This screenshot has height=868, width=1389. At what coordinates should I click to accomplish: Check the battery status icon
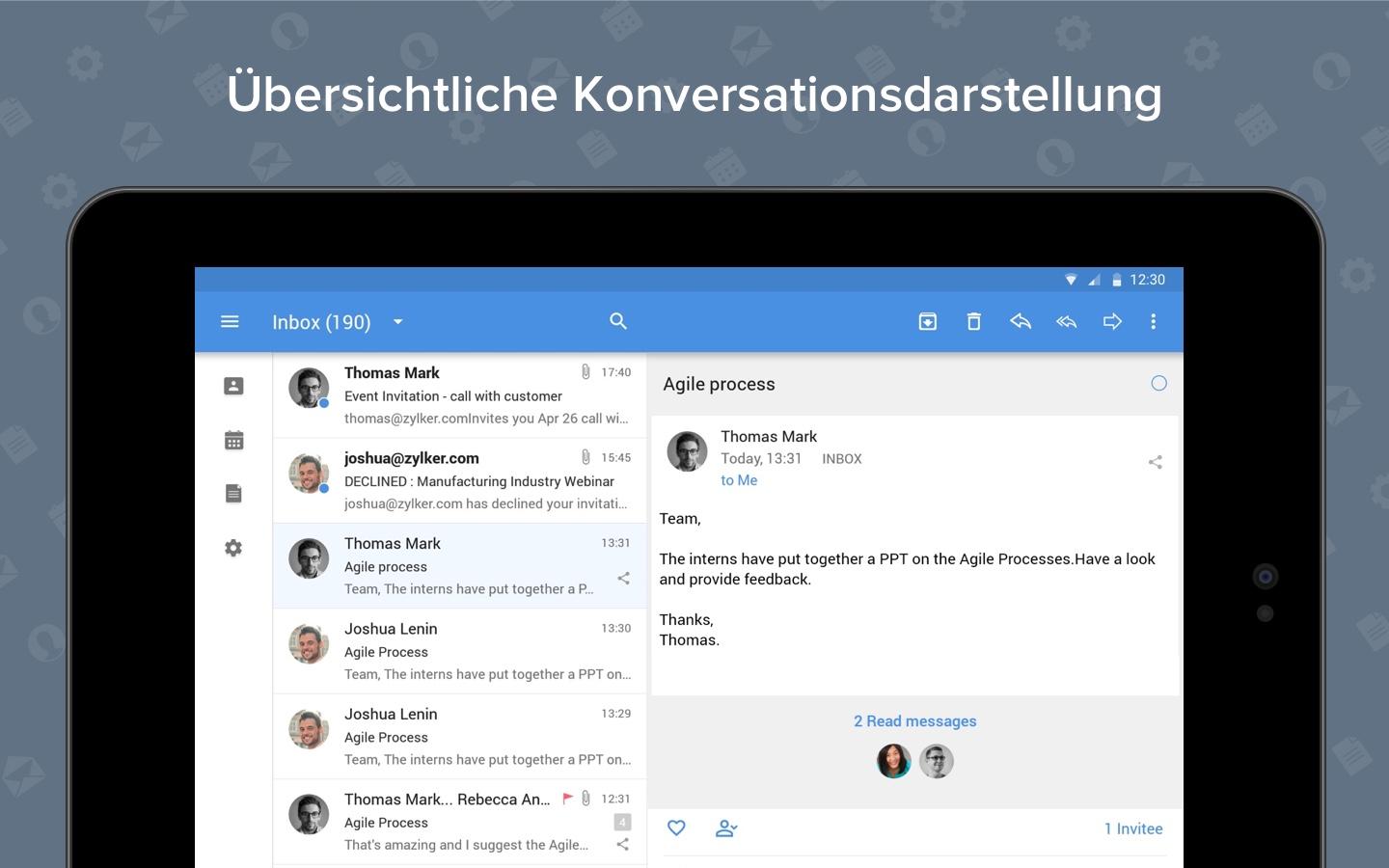click(1117, 280)
